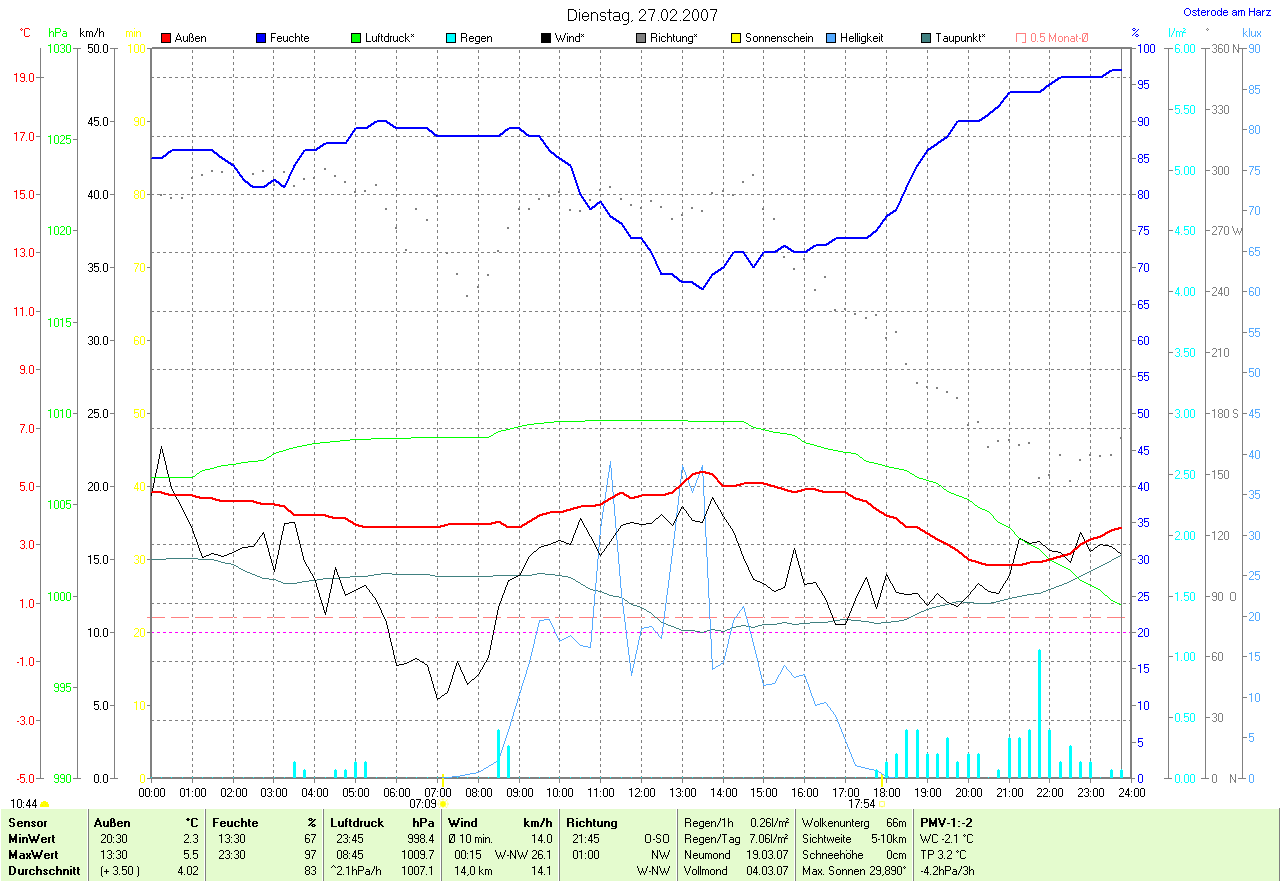
Task: Click the red Außen legend square
Action: click(166, 38)
